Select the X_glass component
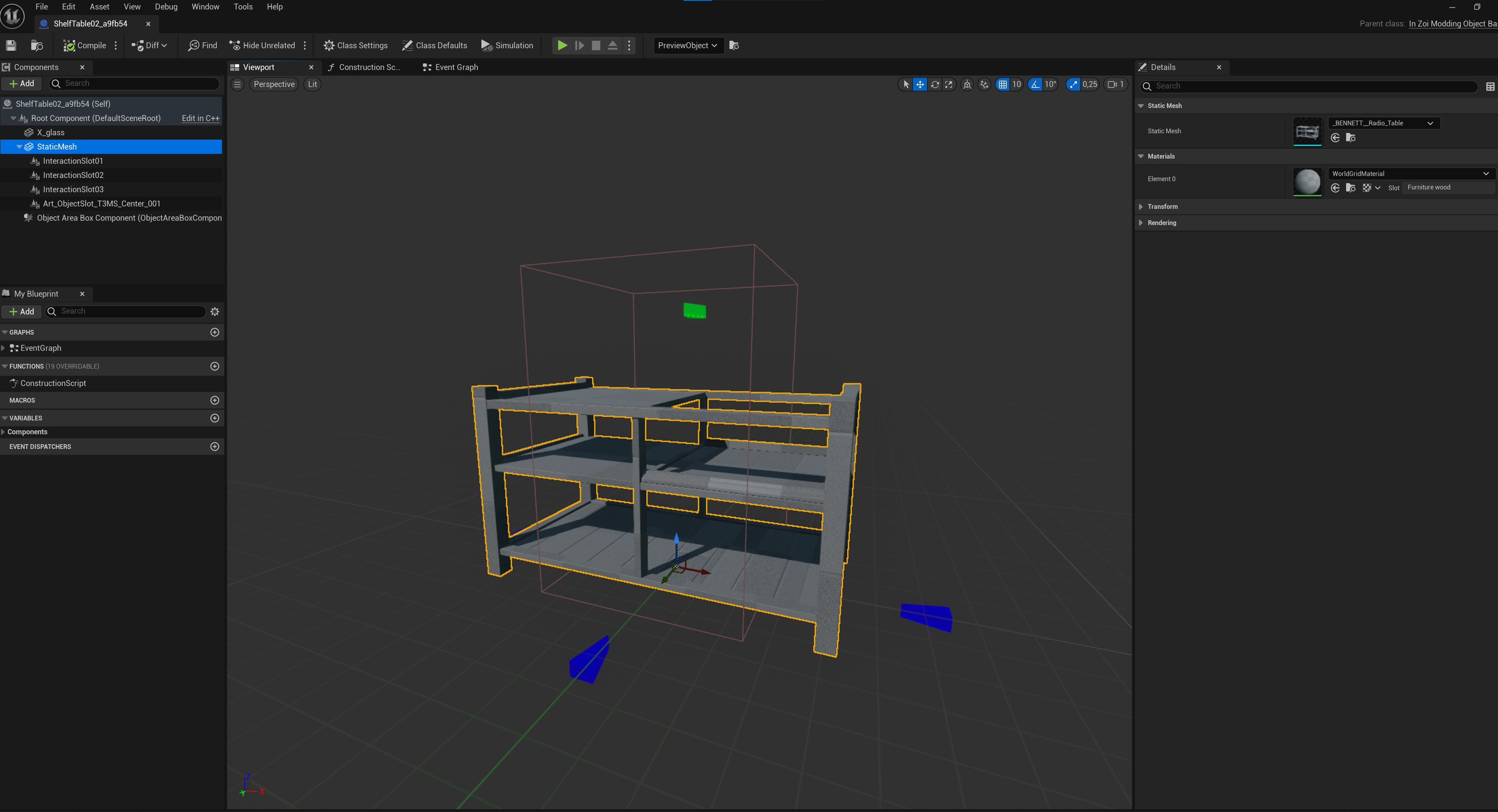1498x812 pixels. click(x=51, y=132)
